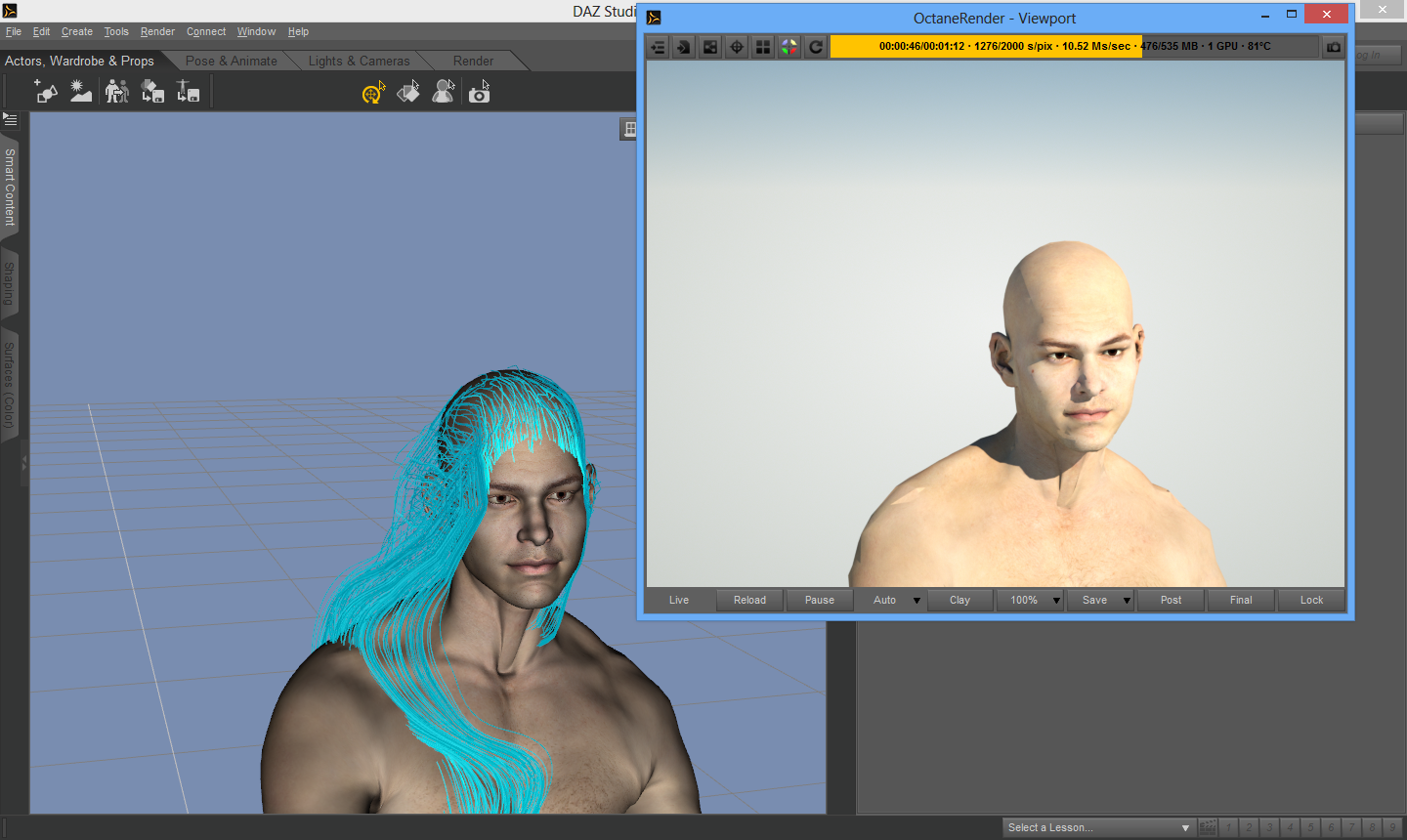Click the create primitive icon in DAZ toolbar
This screenshot has width=1407, height=840.
click(x=46, y=92)
